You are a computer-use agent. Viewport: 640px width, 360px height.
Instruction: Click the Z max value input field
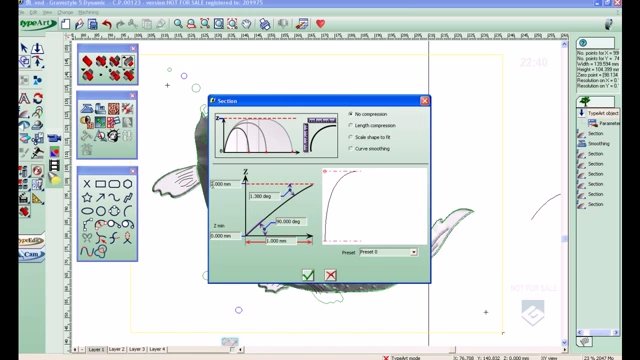pyautogui.click(x=226, y=184)
